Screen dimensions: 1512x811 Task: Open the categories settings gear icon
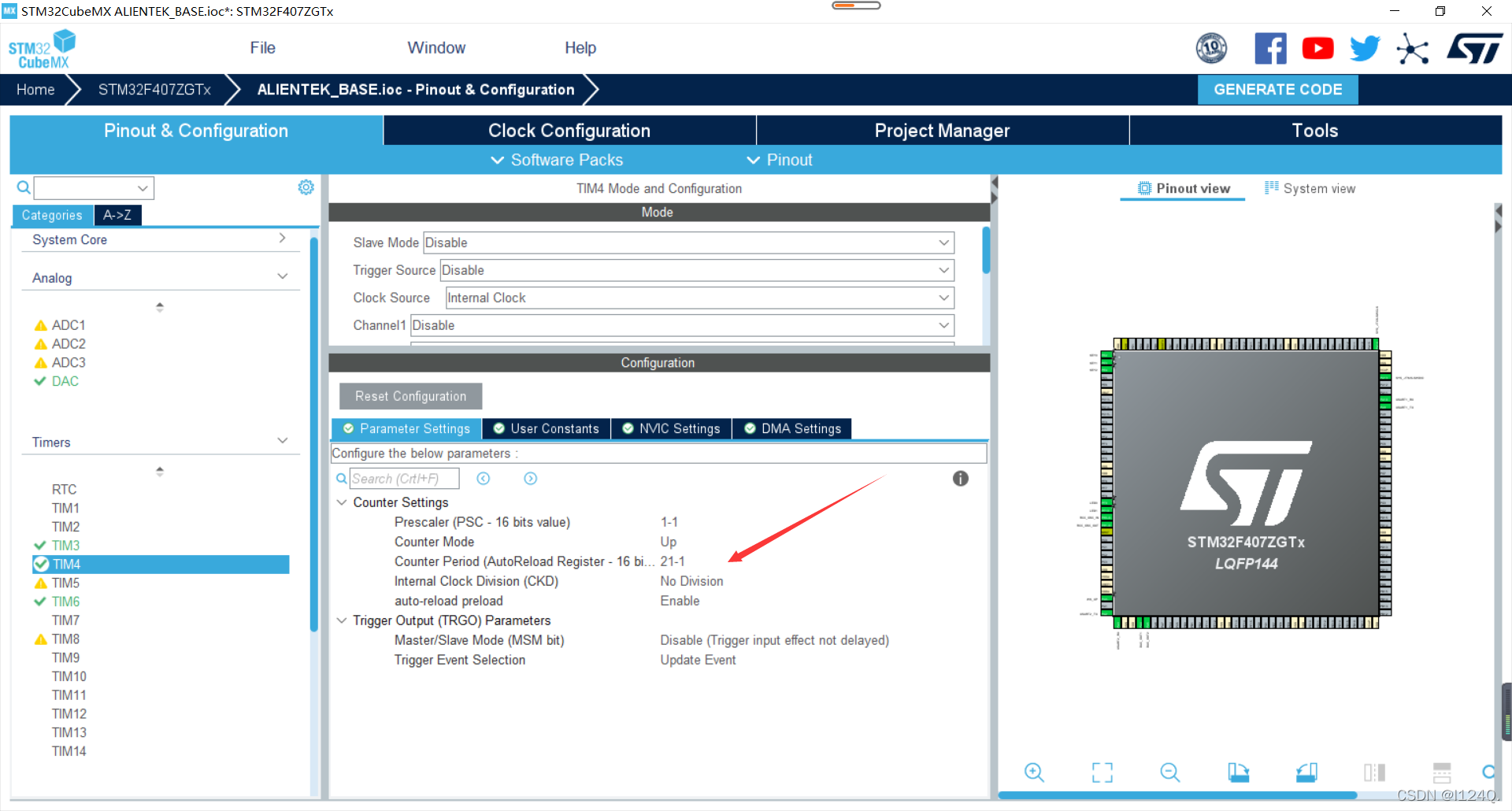(306, 187)
